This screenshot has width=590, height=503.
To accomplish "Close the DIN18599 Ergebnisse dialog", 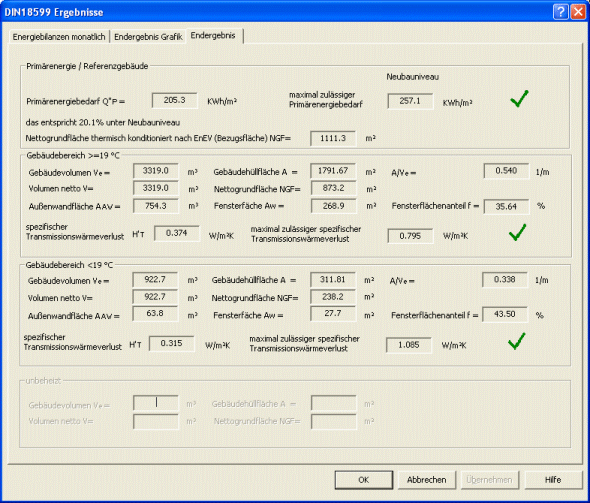I will click(x=578, y=12).
